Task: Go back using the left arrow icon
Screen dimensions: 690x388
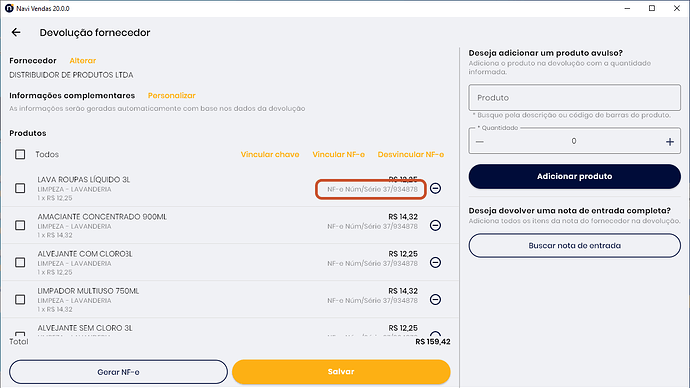Action: (16, 32)
